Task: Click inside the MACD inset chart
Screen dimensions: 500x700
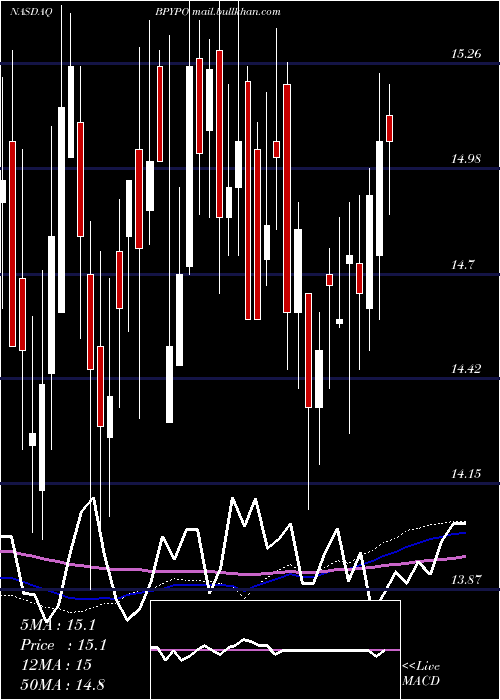Action: click(x=275, y=650)
